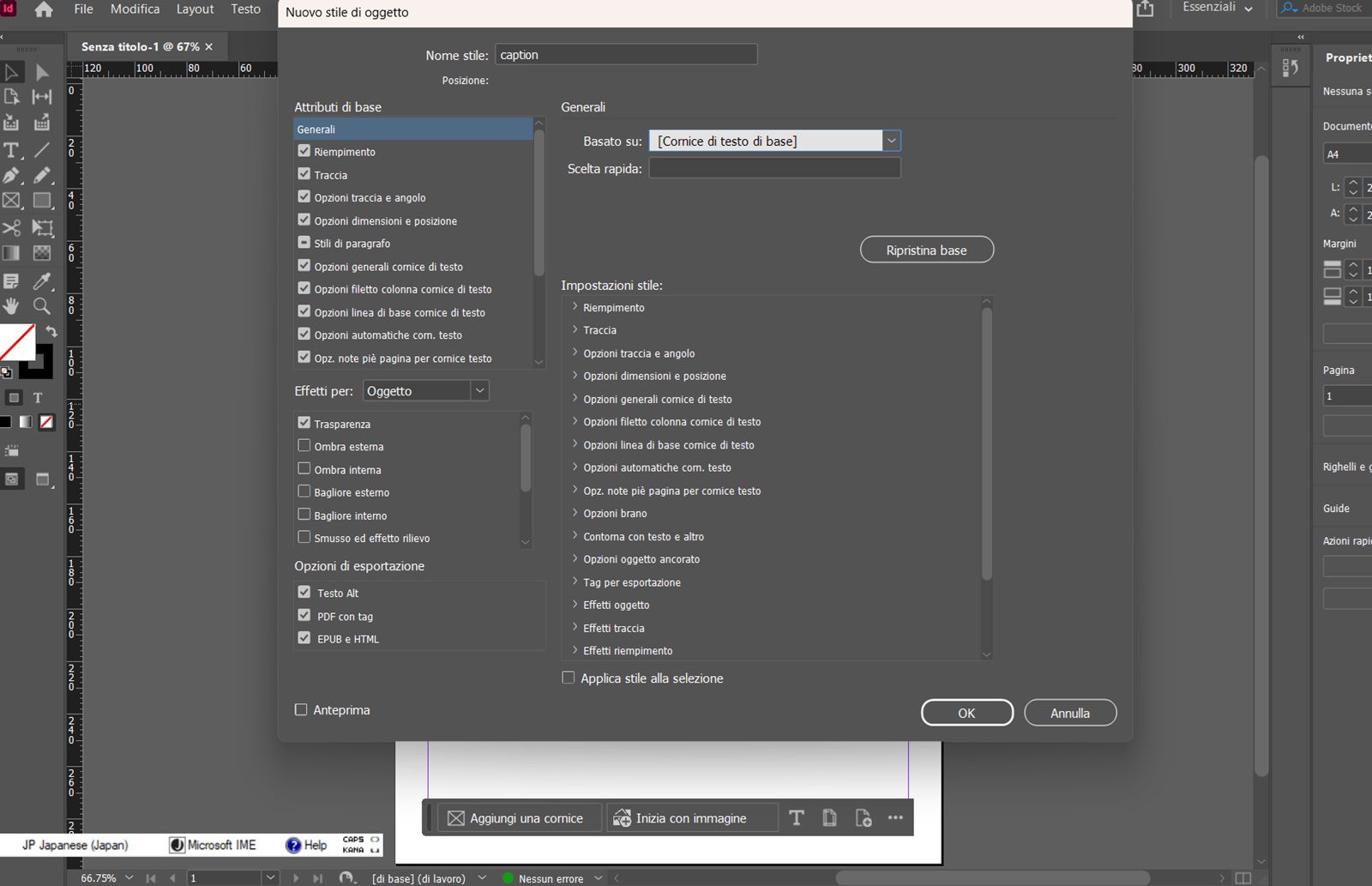Select the Content Placer tool
This screenshot has height=886, width=1372.
[x=42, y=123]
